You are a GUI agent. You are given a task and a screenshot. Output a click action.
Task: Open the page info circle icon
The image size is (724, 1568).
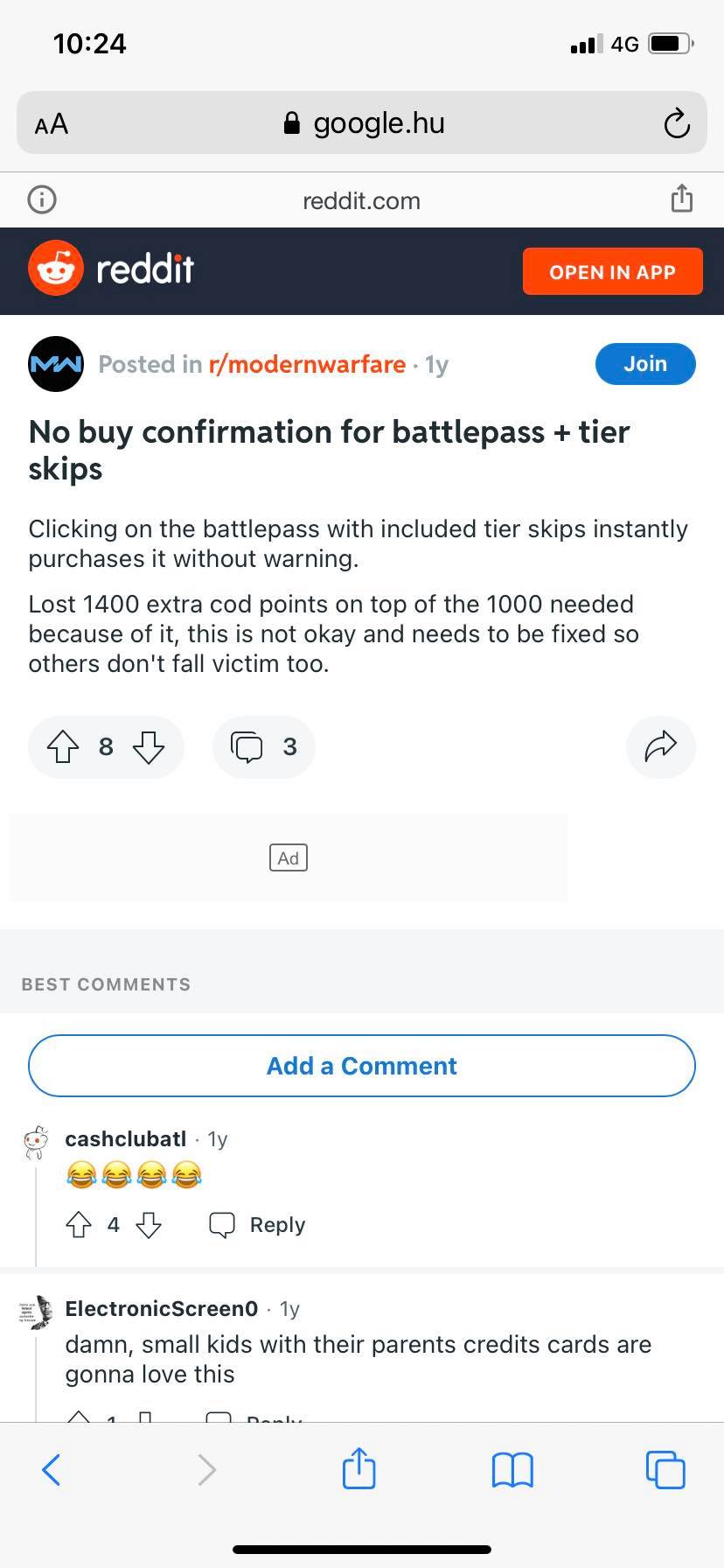click(x=42, y=200)
